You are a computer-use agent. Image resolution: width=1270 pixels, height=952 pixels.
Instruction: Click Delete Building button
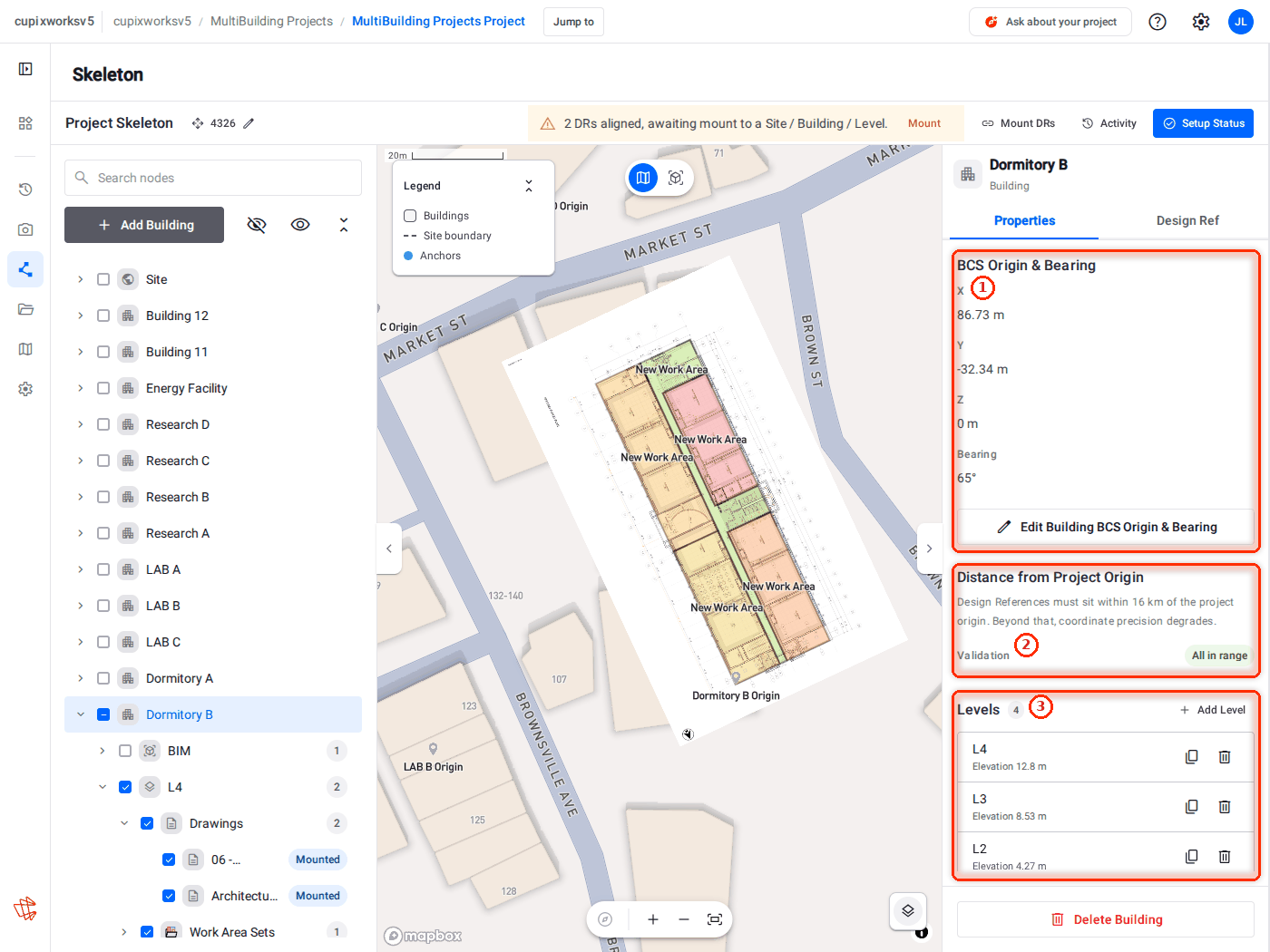[1106, 919]
